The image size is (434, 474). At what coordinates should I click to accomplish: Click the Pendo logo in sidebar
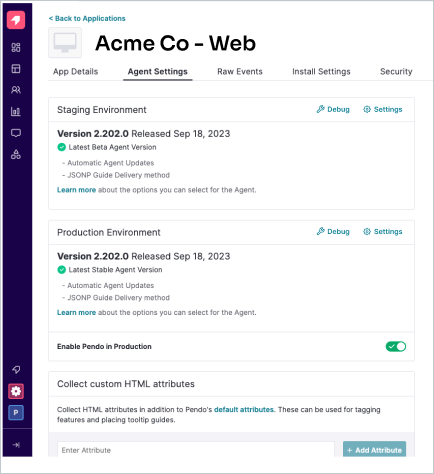16,20
